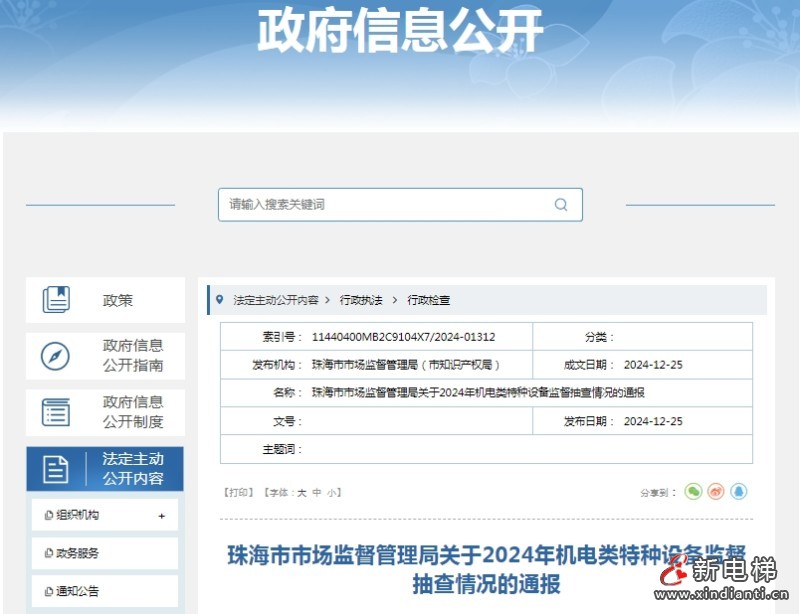Image resolution: width=800 pixels, height=614 pixels.
Task: Select the 法定主动公开内容 document icon
Action: click(x=56, y=467)
